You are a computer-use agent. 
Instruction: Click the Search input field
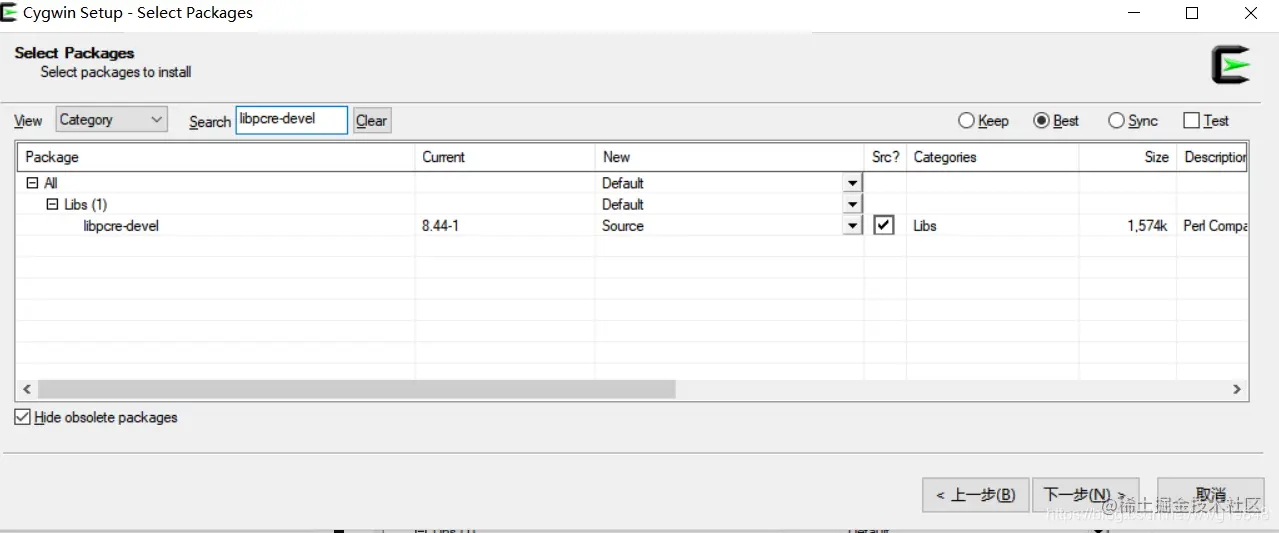291,120
